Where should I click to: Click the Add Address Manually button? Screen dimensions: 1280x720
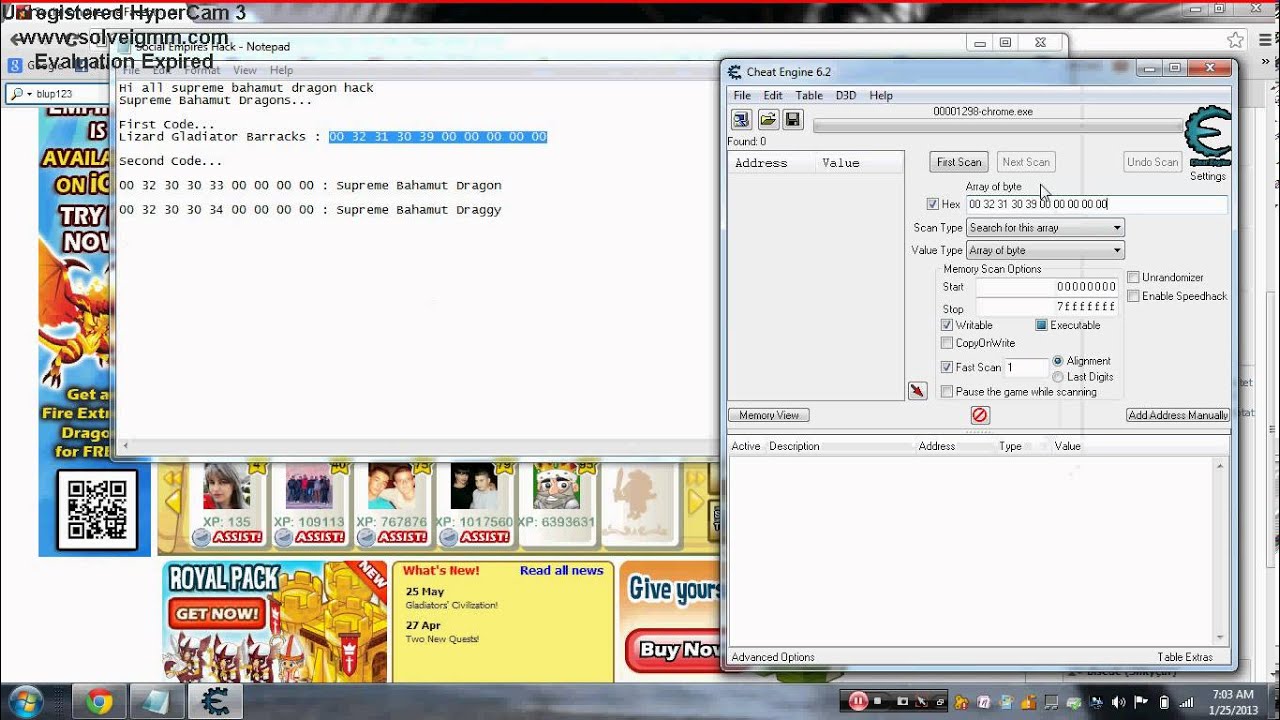[1178, 415]
